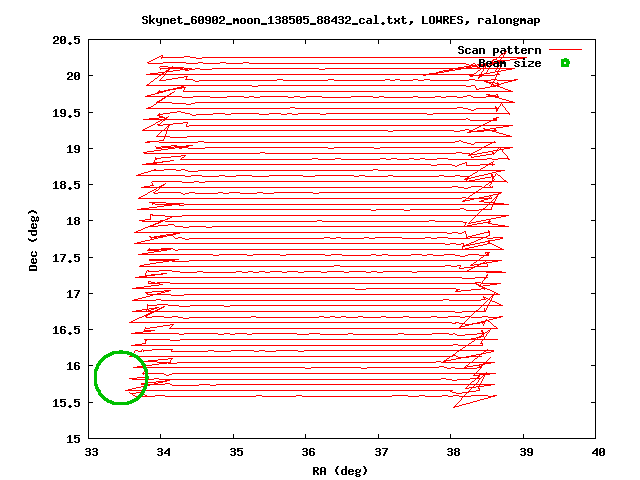Click the x-axis tick label 36

309,452
